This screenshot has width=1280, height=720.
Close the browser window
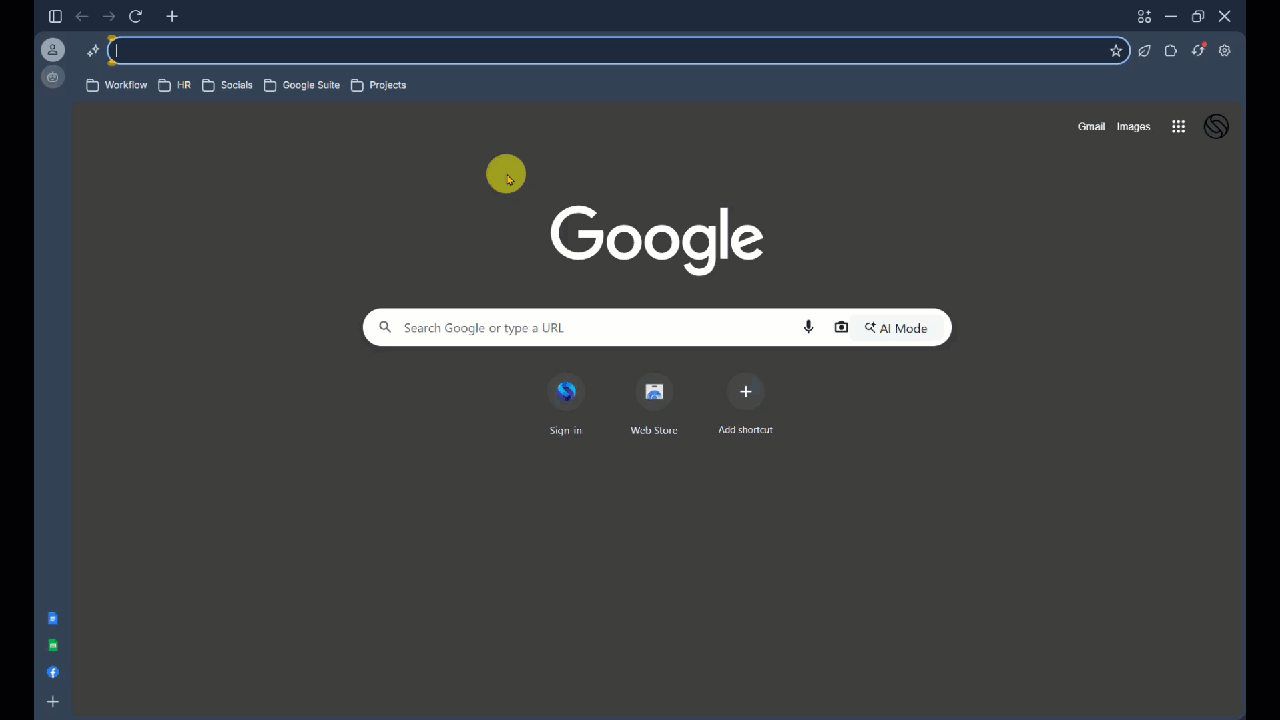pos(1225,16)
